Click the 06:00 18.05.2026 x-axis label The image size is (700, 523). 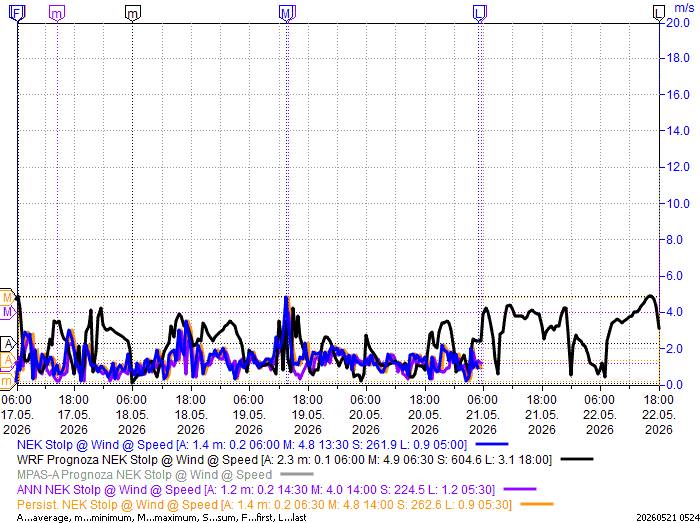[132, 415]
